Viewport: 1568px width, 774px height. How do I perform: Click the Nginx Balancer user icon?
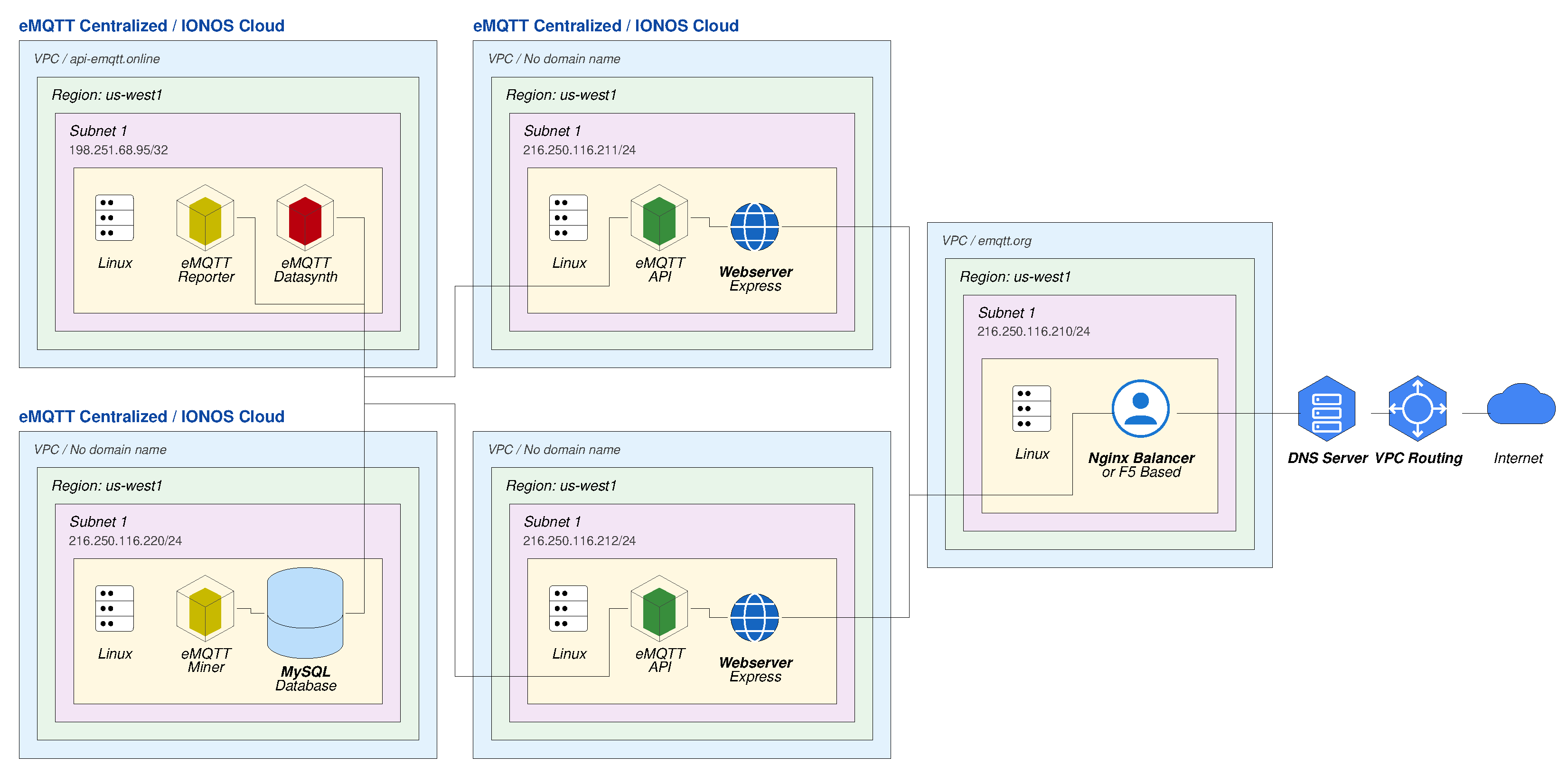[x=1141, y=409]
